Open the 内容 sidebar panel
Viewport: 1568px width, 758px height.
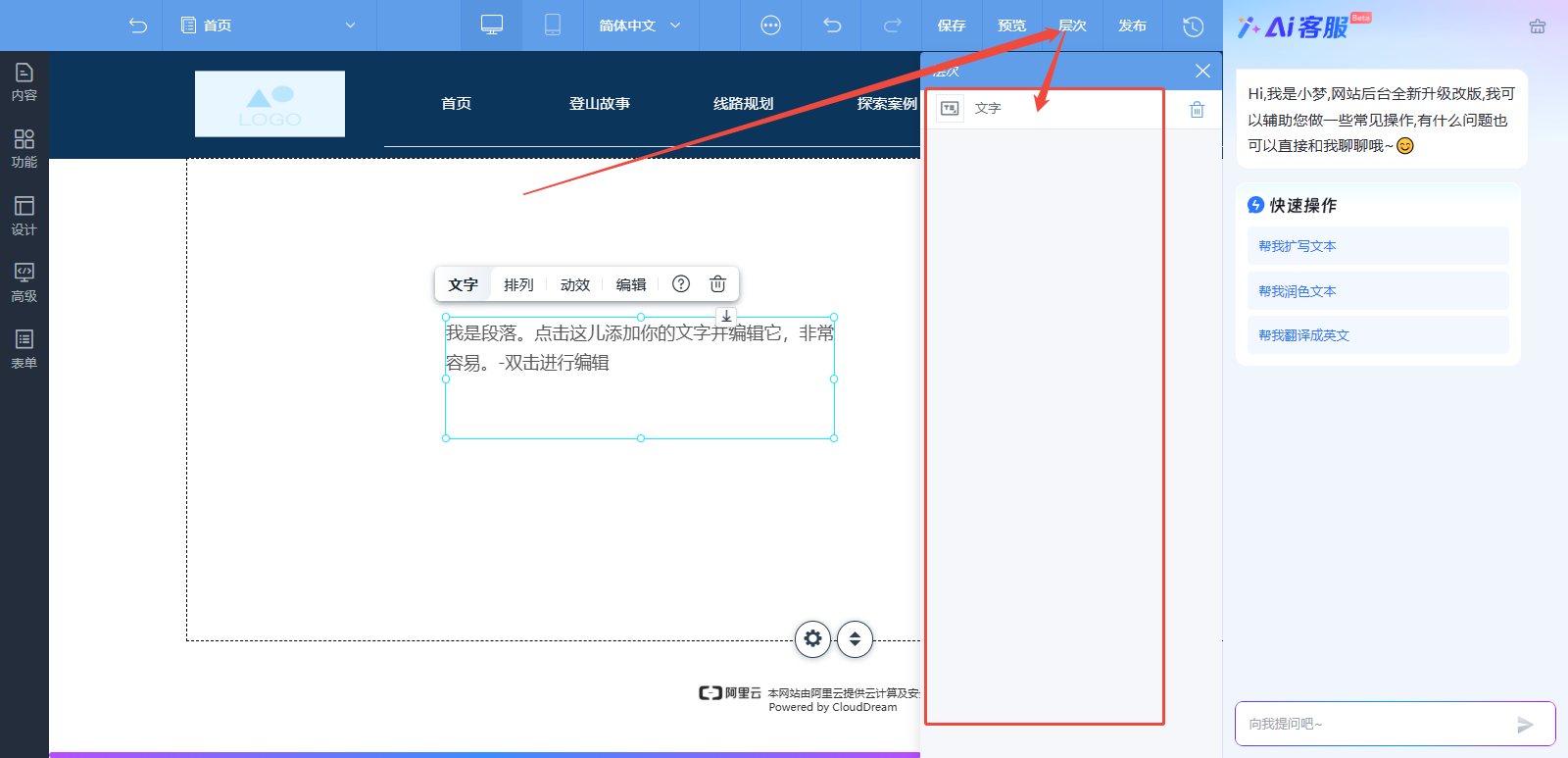(x=24, y=82)
